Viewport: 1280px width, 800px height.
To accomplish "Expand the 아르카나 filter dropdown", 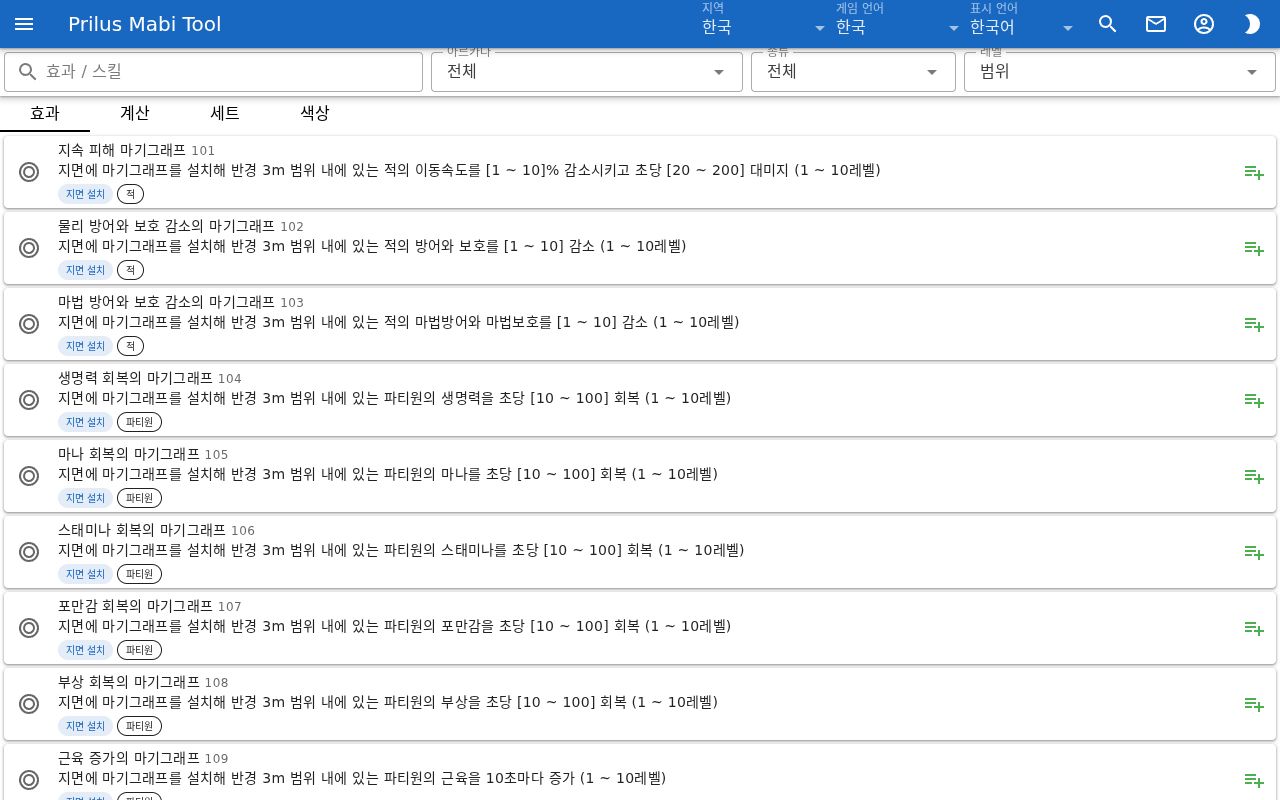I will [x=587, y=72].
